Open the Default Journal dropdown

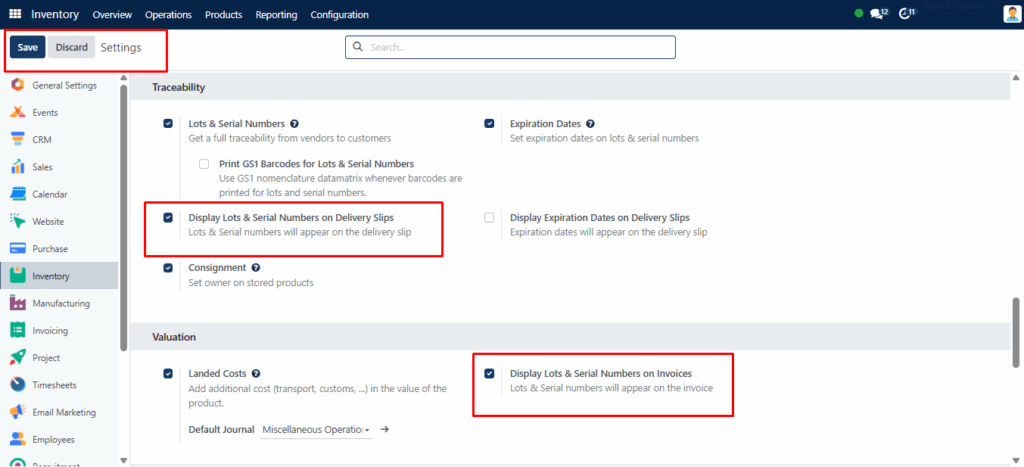pos(315,430)
